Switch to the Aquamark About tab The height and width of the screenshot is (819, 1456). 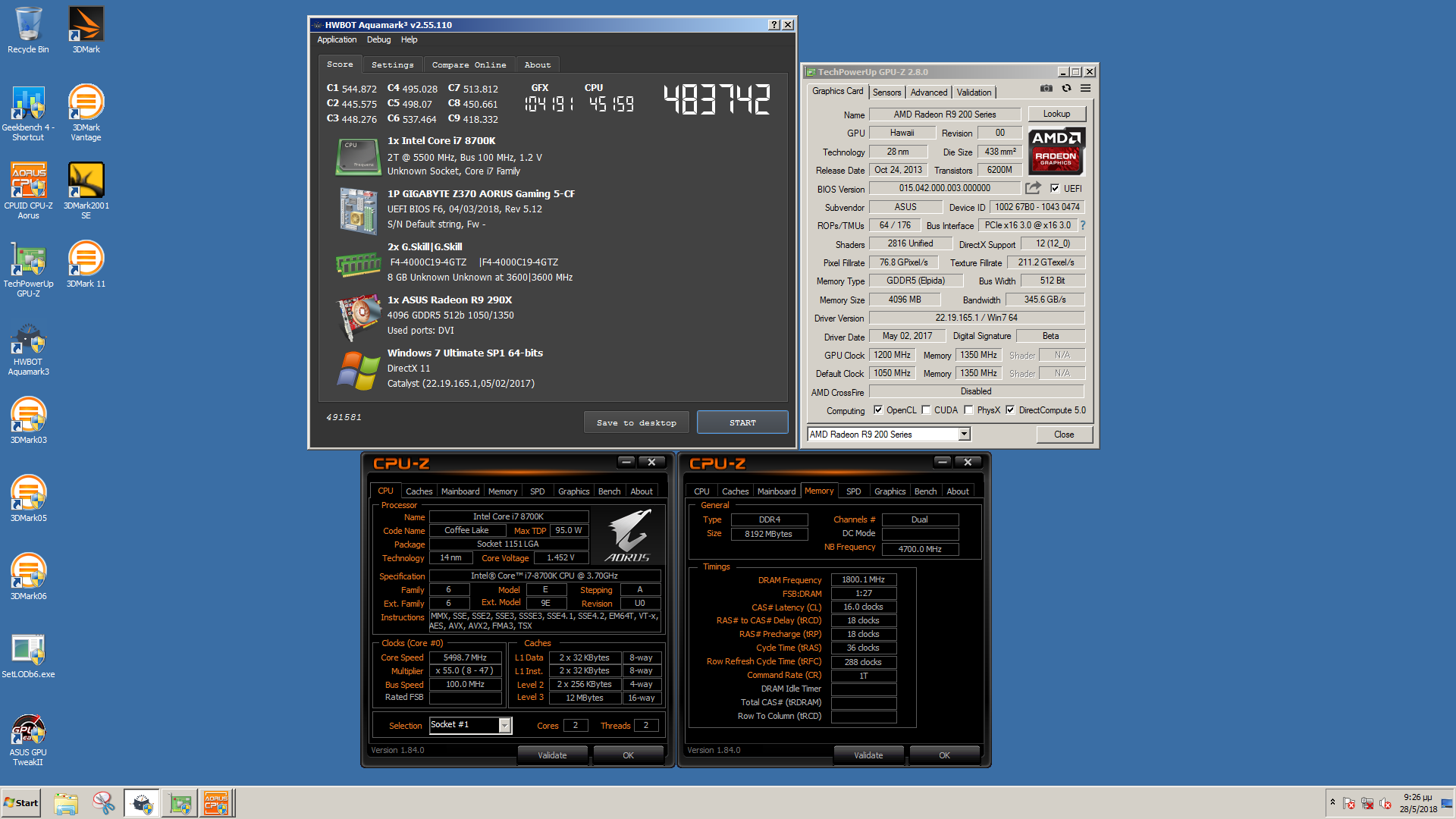point(538,65)
